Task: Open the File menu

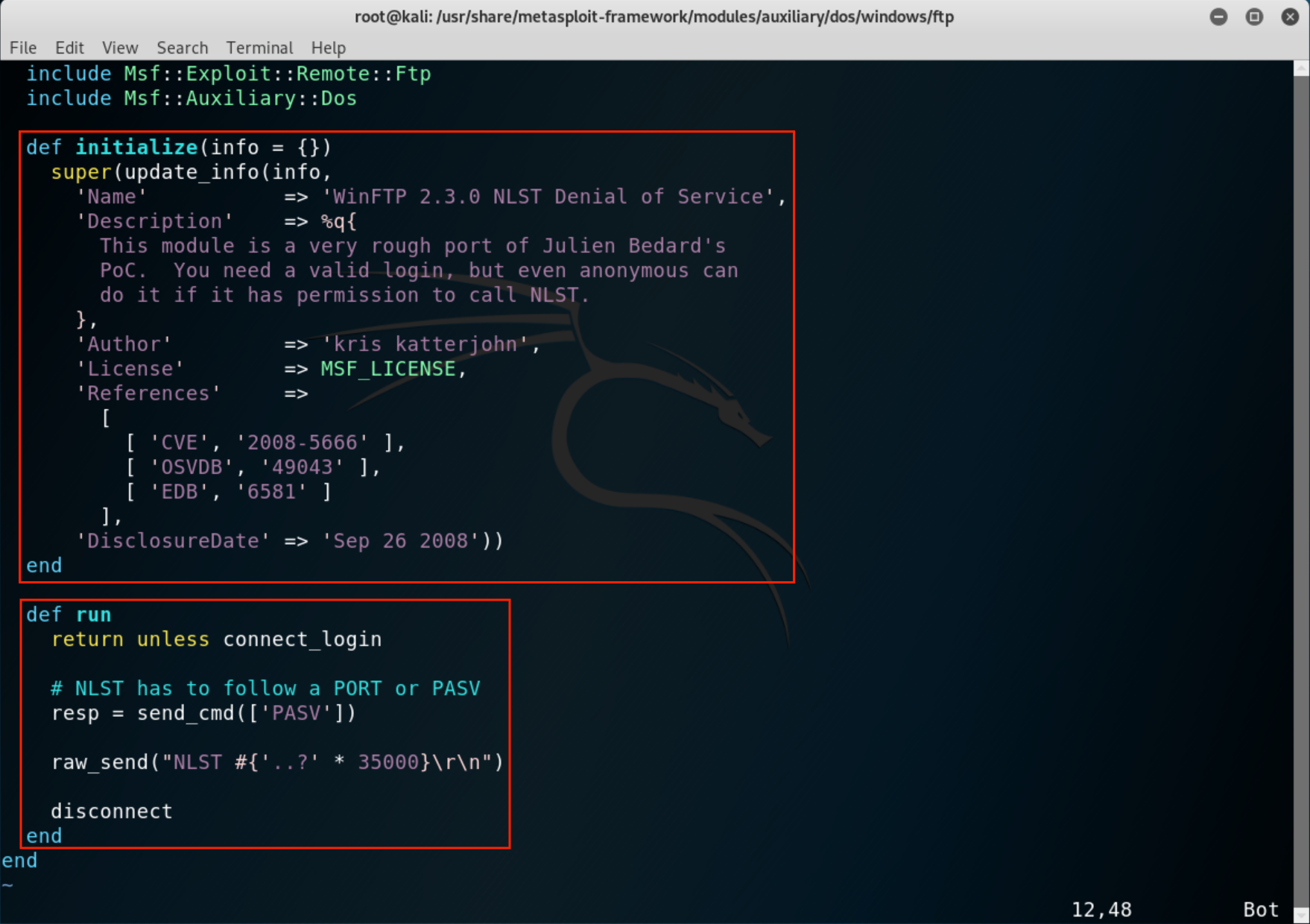Action: pyautogui.click(x=23, y=48)
